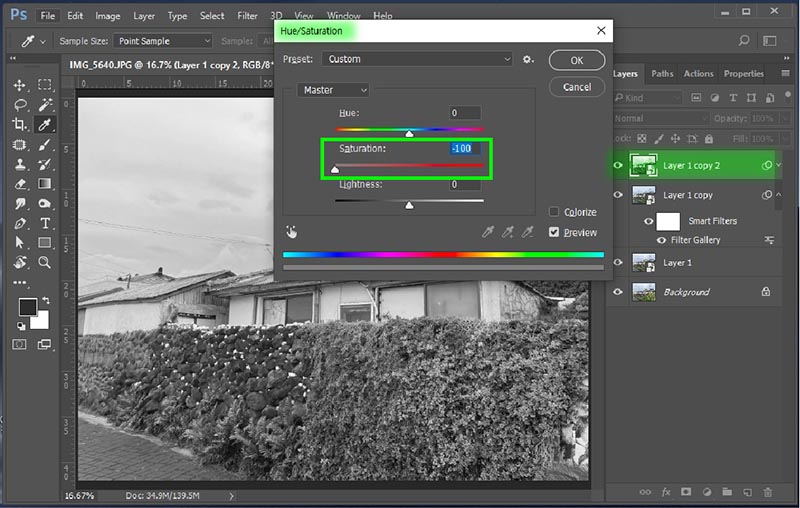Hide the Background layer
800x508 pixels.
(x=618, y=292)
